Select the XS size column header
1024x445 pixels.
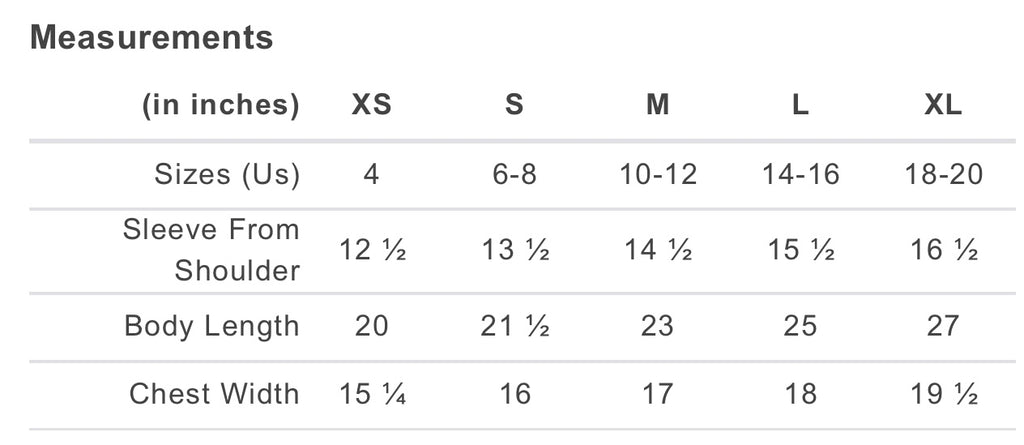point(371,105)
